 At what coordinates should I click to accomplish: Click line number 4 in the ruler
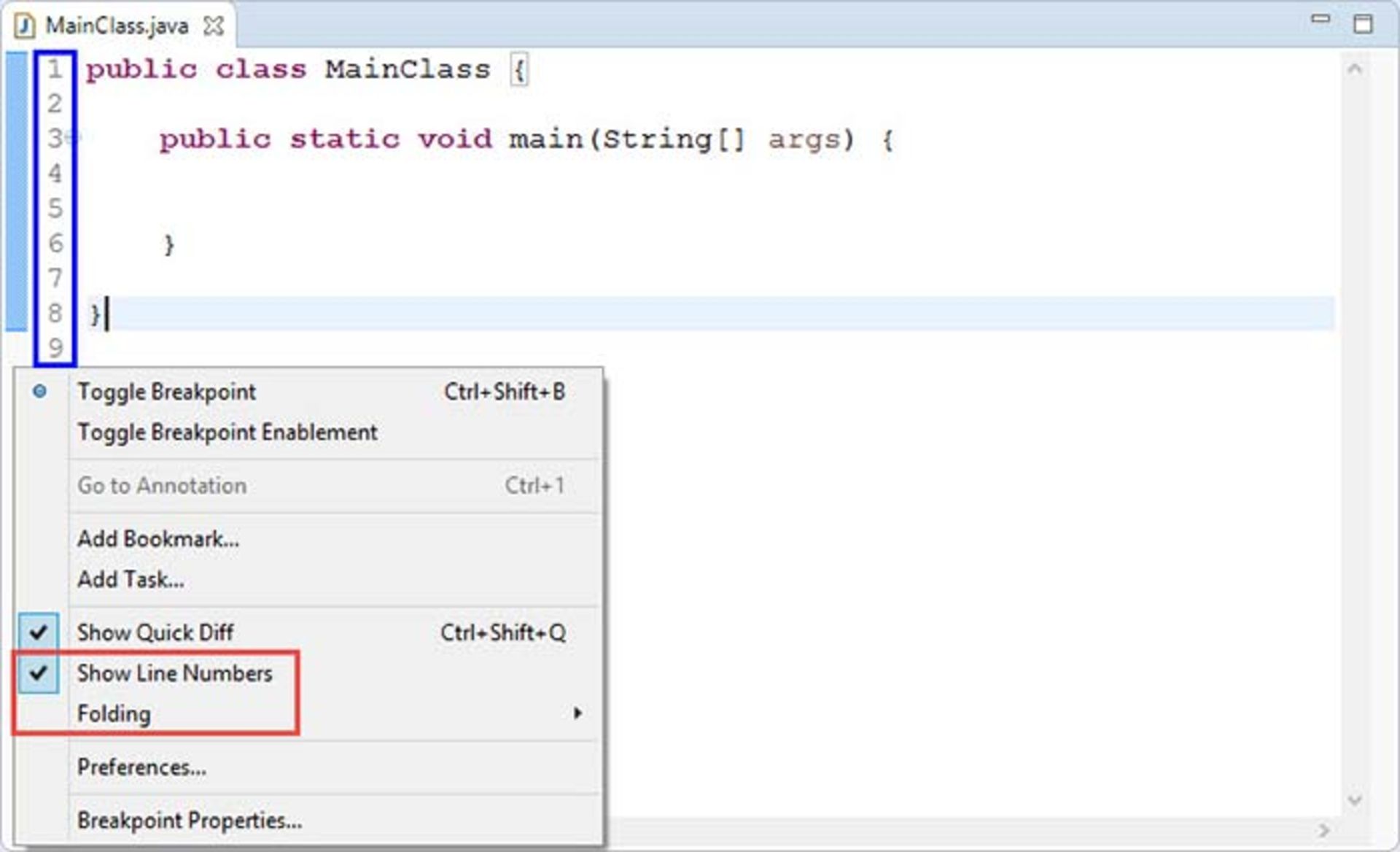pyautogui.click(x=55, y=174)
